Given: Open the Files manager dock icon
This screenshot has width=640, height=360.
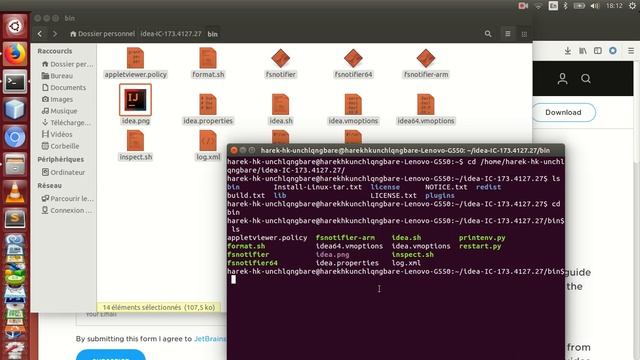Looking at the screenshot, I should pos(15,164).
